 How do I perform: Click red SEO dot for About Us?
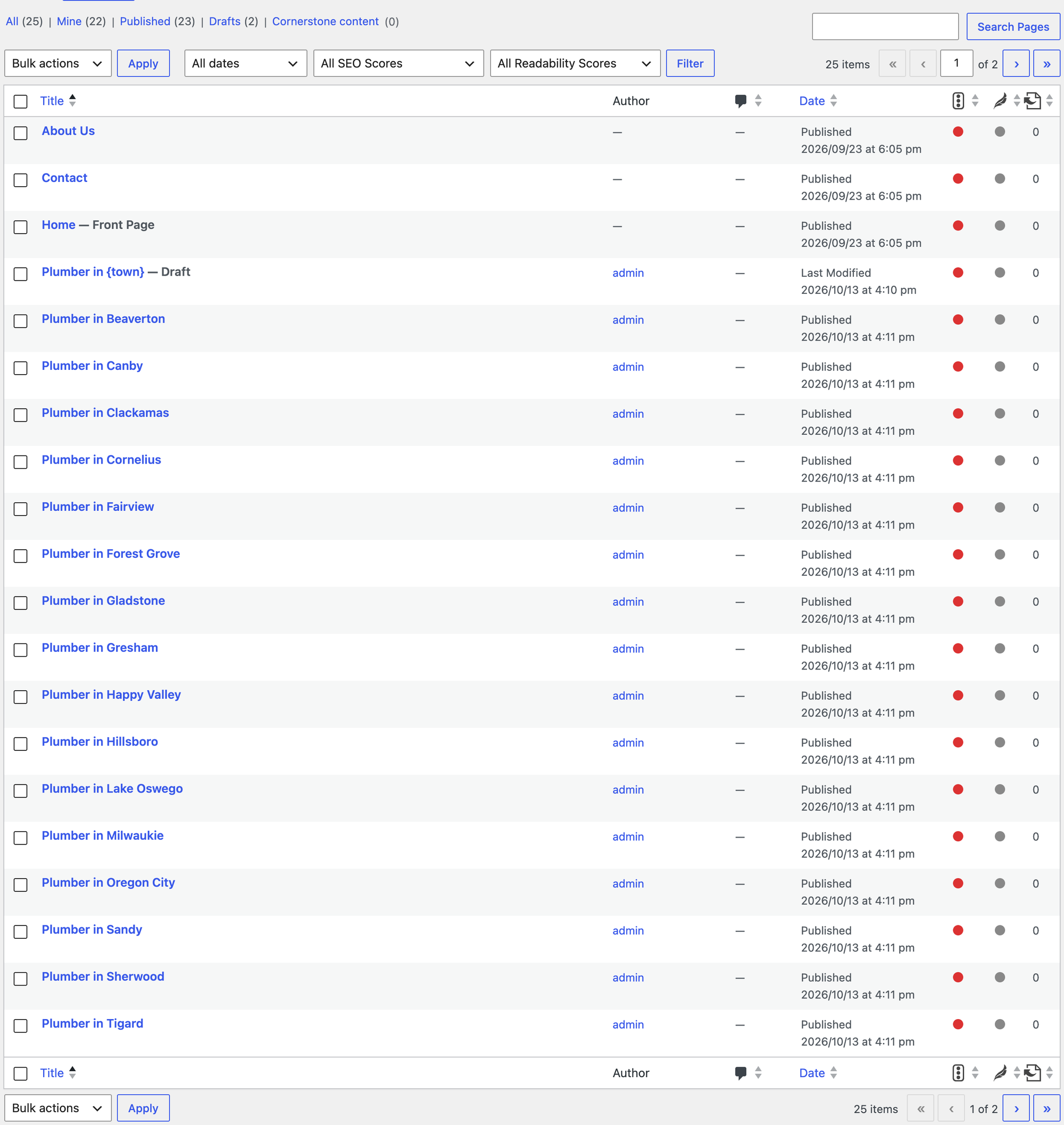point(958,131)
